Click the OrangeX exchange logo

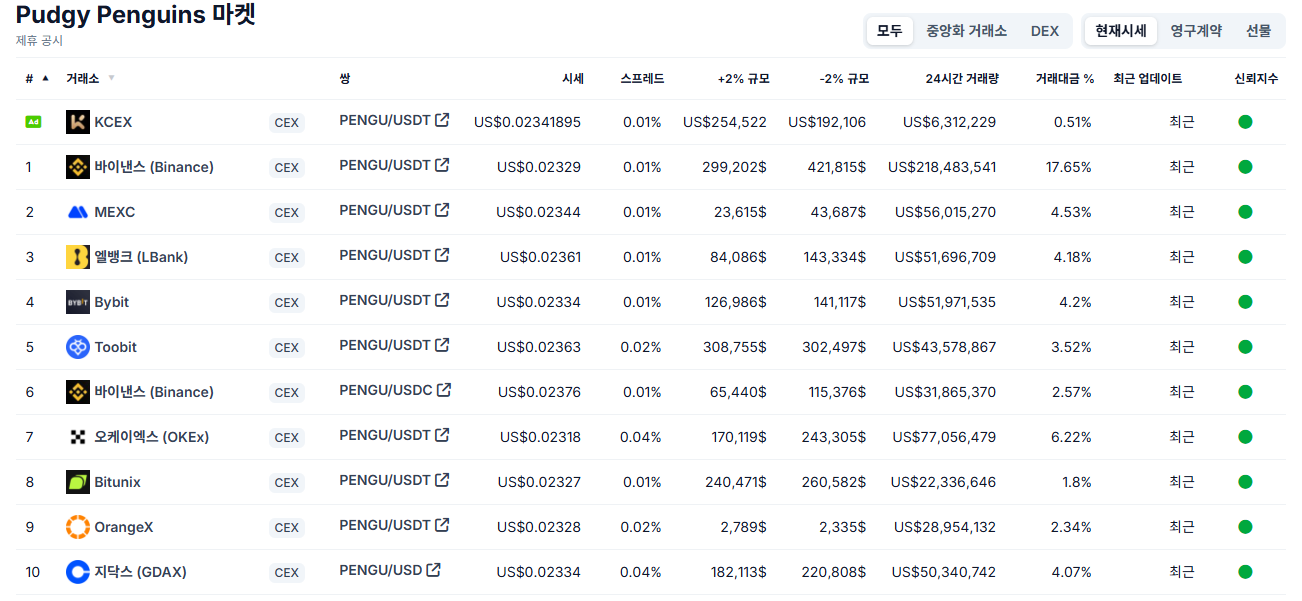pos(78,527)
